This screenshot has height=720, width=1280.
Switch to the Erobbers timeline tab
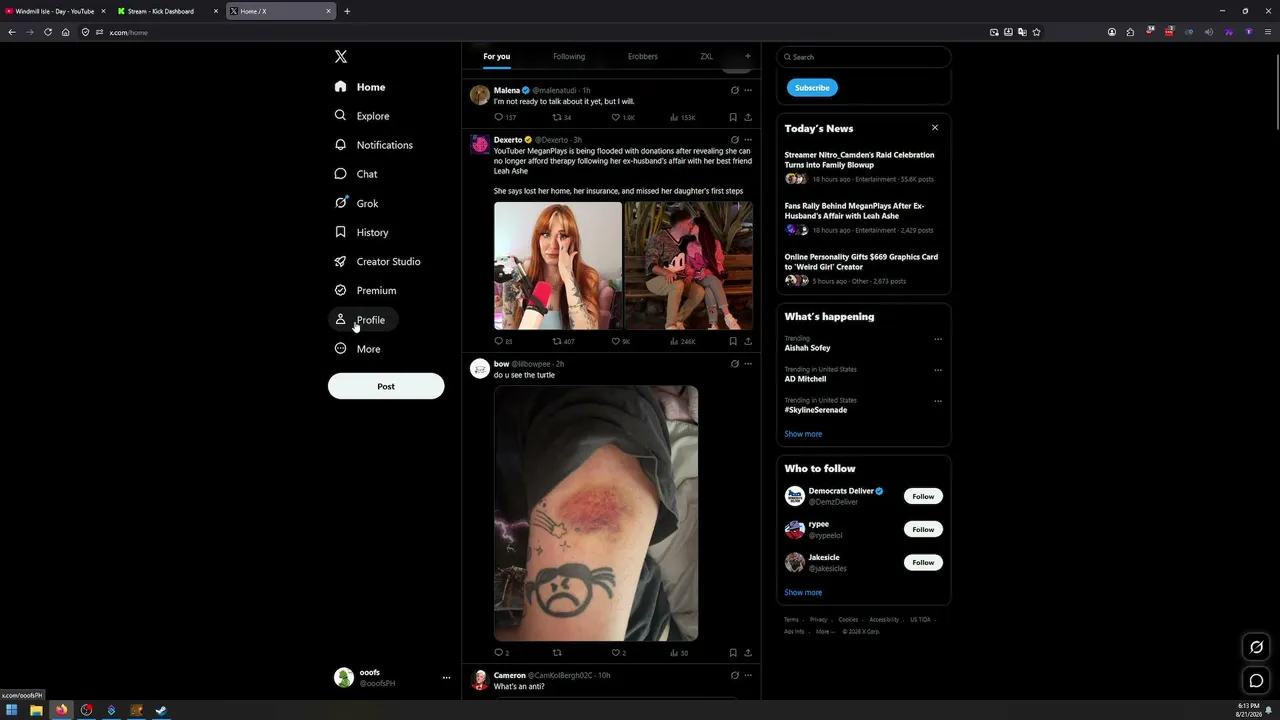(x=643, y=57)
